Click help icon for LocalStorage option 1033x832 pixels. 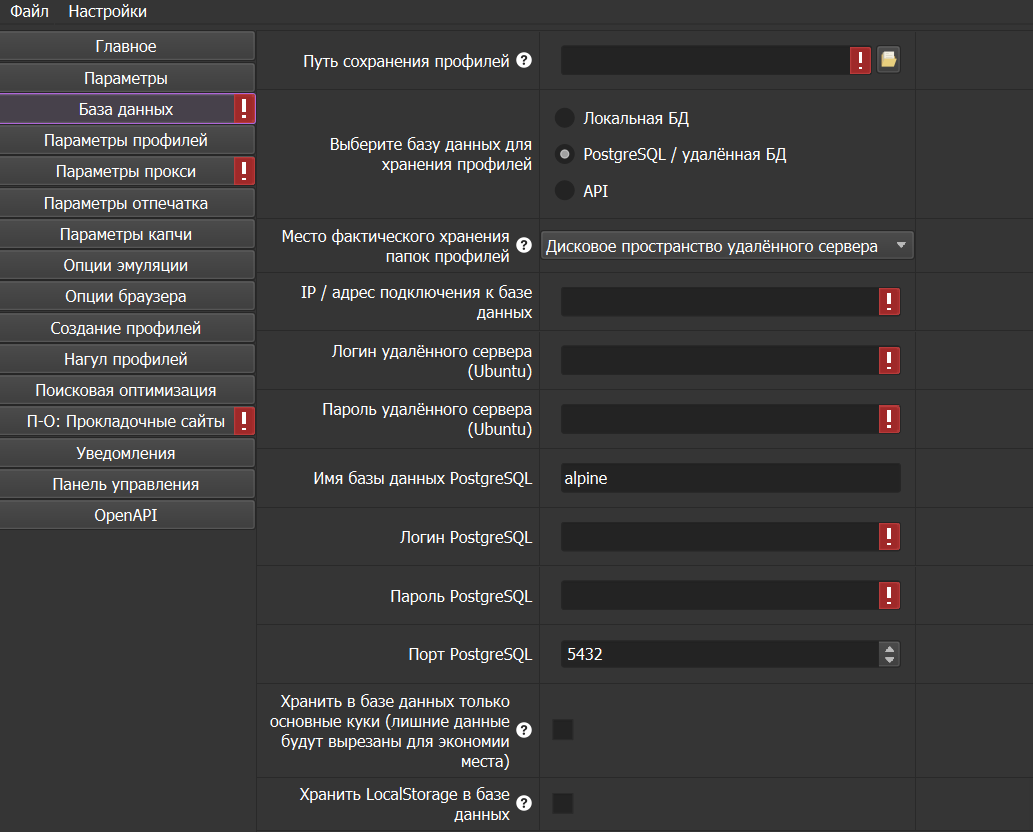coord(524,803)
